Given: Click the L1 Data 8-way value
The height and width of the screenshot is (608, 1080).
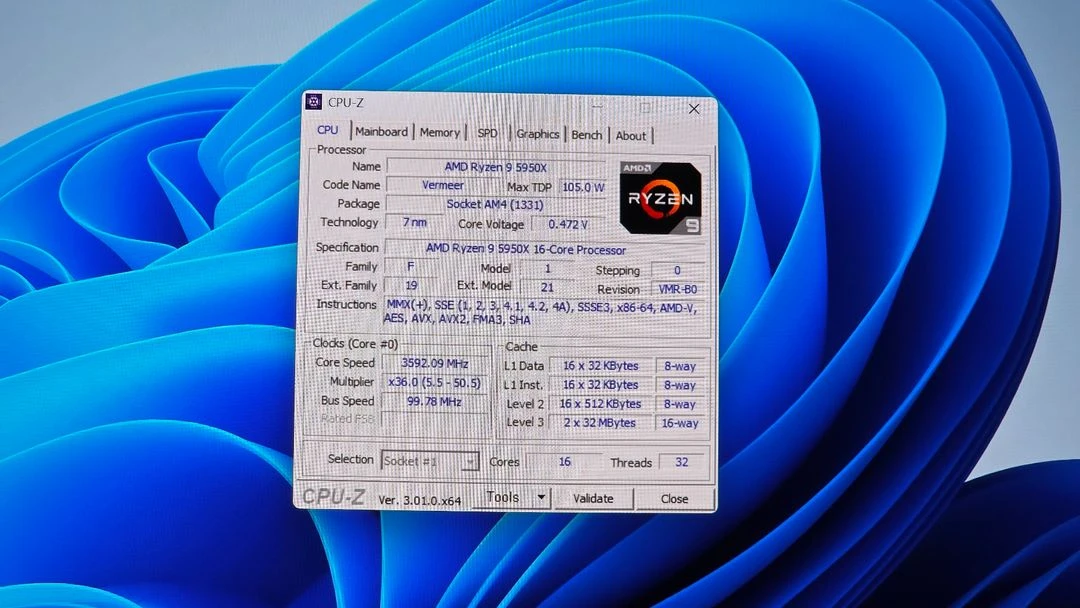Looking at the screenshot, I should click(679, 366).
